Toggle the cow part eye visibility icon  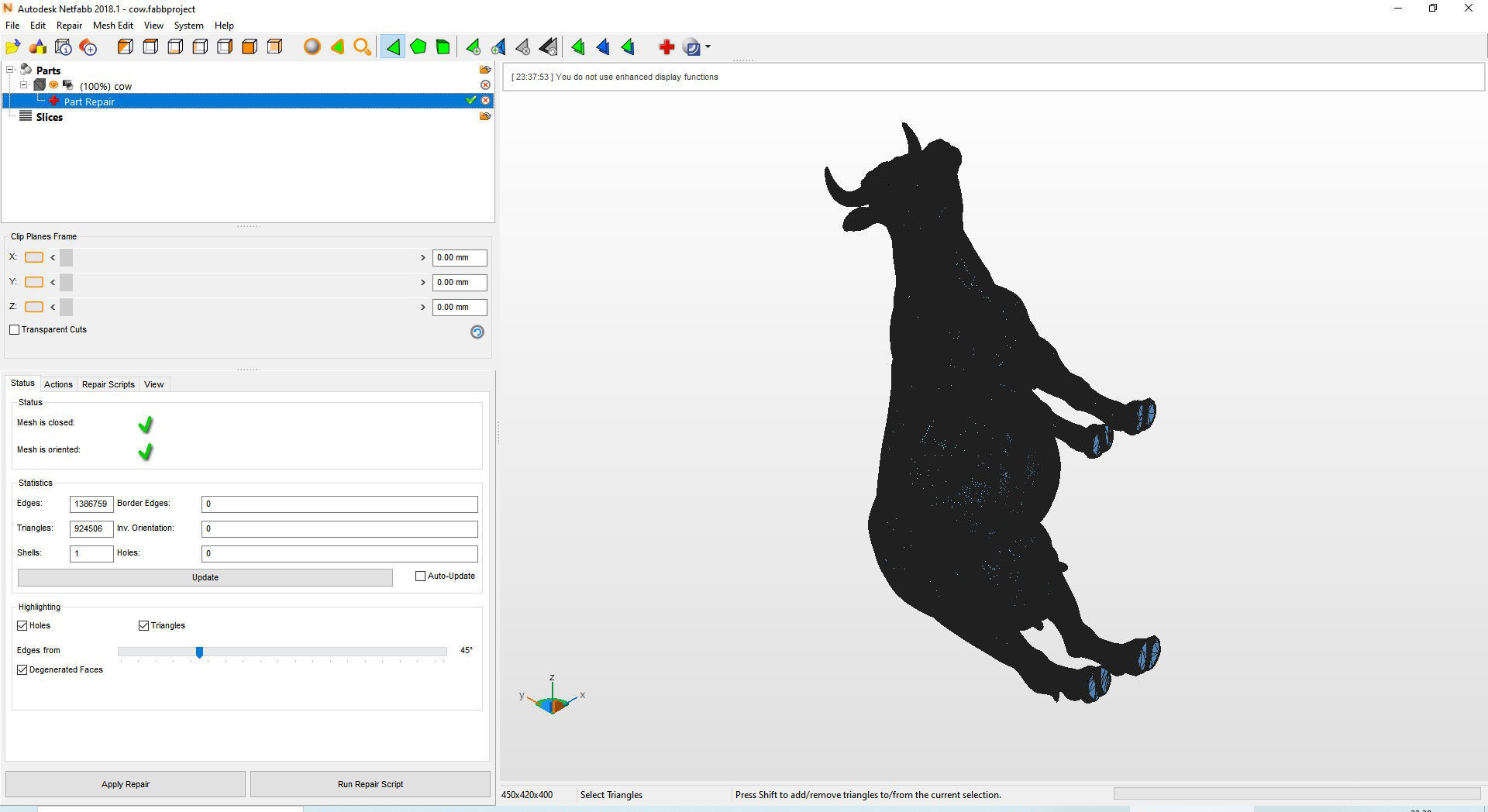coord(53,85)
